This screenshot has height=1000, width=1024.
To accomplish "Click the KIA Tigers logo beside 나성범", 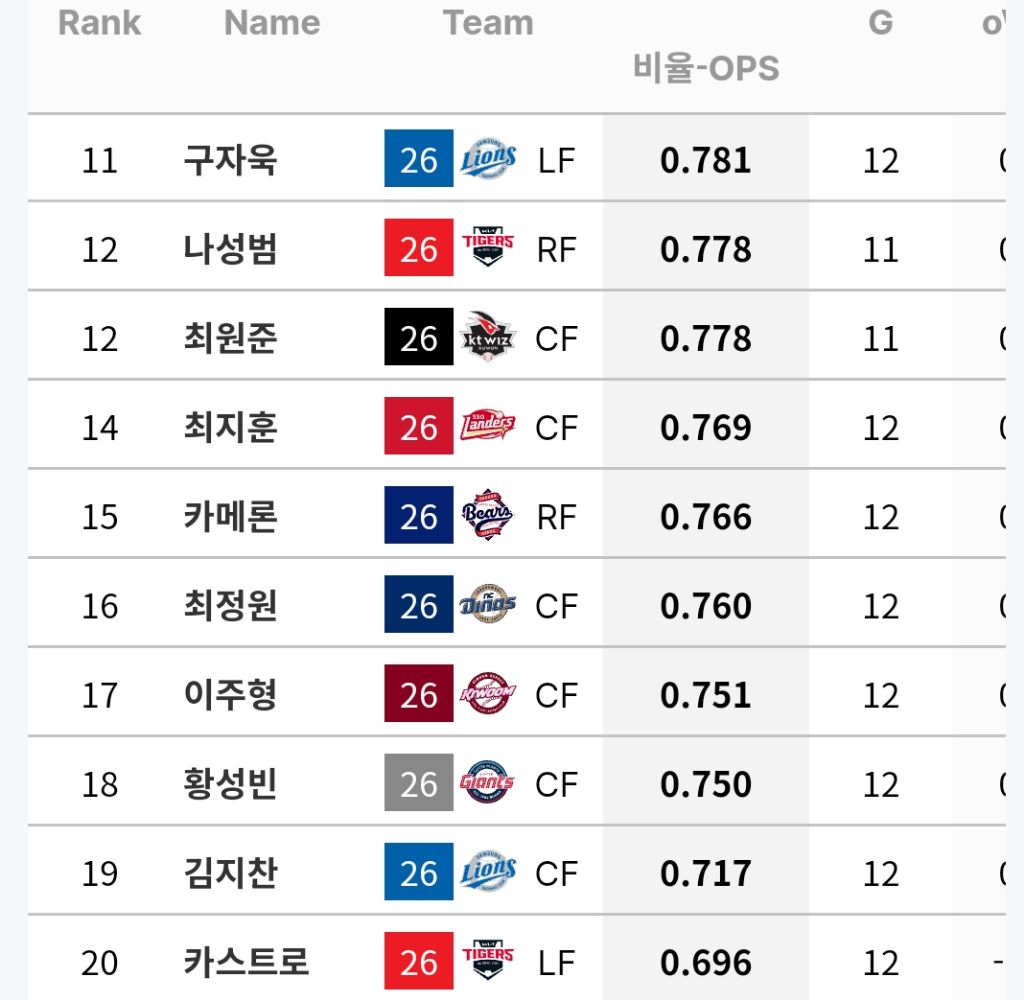I will pos(488,247).
